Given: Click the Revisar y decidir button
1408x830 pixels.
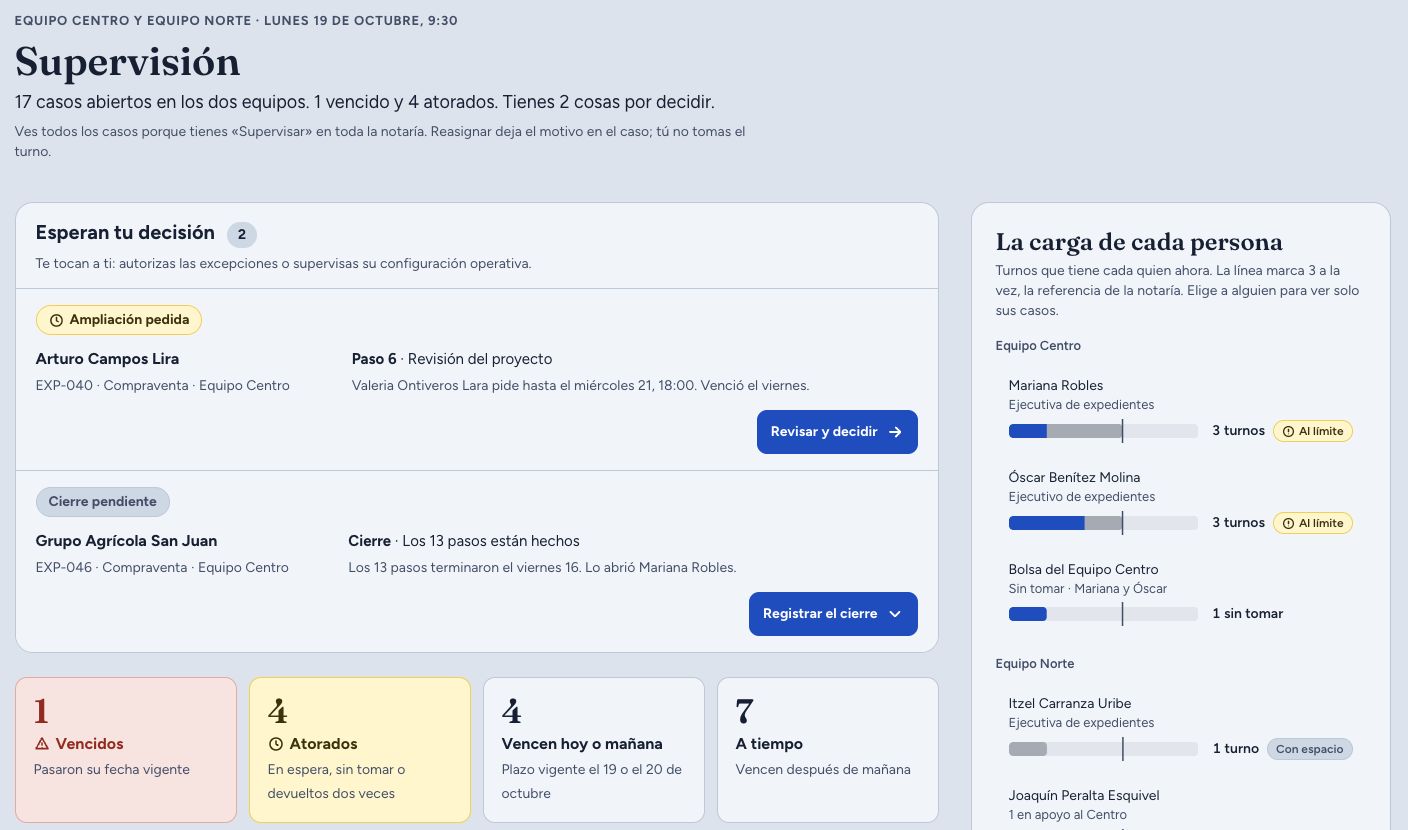Looking at the screenshot, I should click(837, 432).
